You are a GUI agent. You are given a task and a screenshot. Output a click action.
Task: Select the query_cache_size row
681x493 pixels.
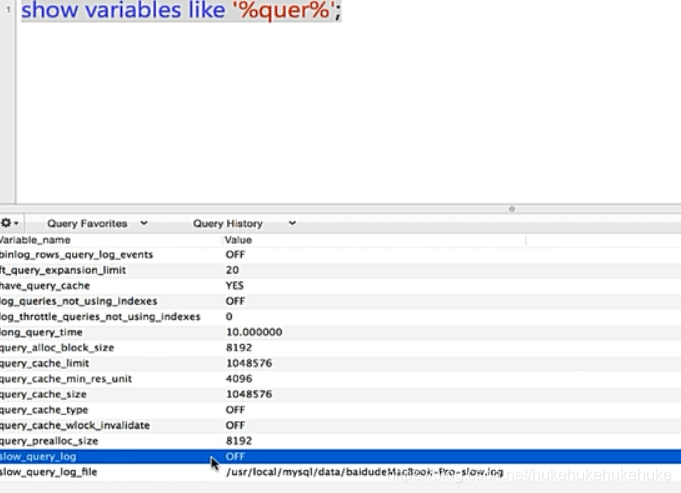tap(340, 394)
